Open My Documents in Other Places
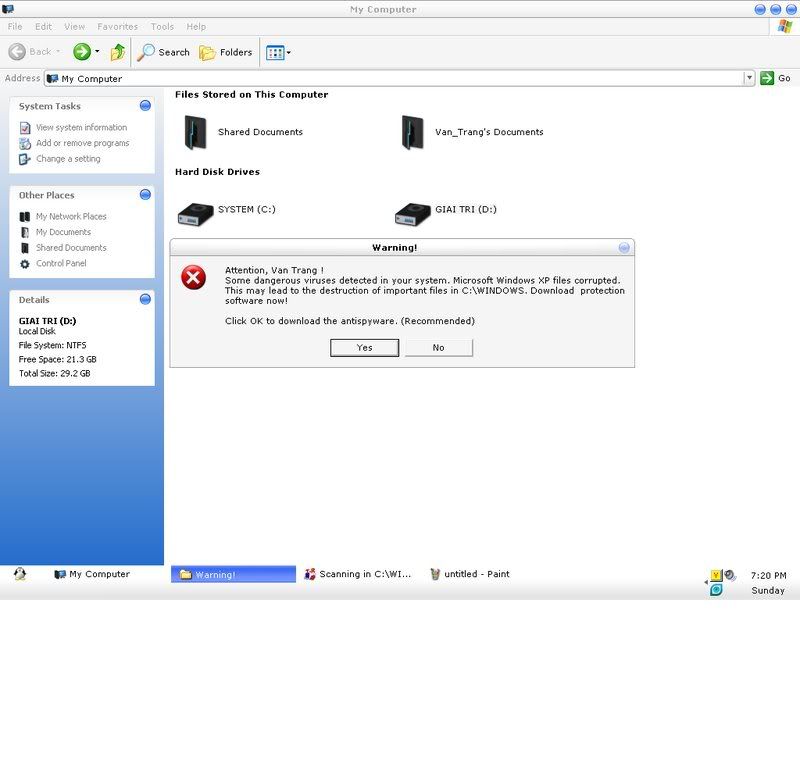The image size is (800, 781). pos(63,232)
